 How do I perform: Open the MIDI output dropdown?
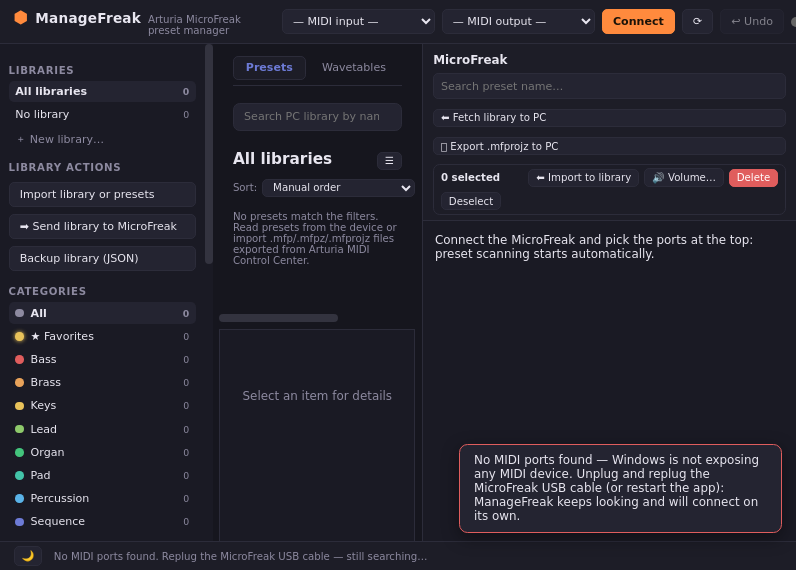[x=518, y=21]
